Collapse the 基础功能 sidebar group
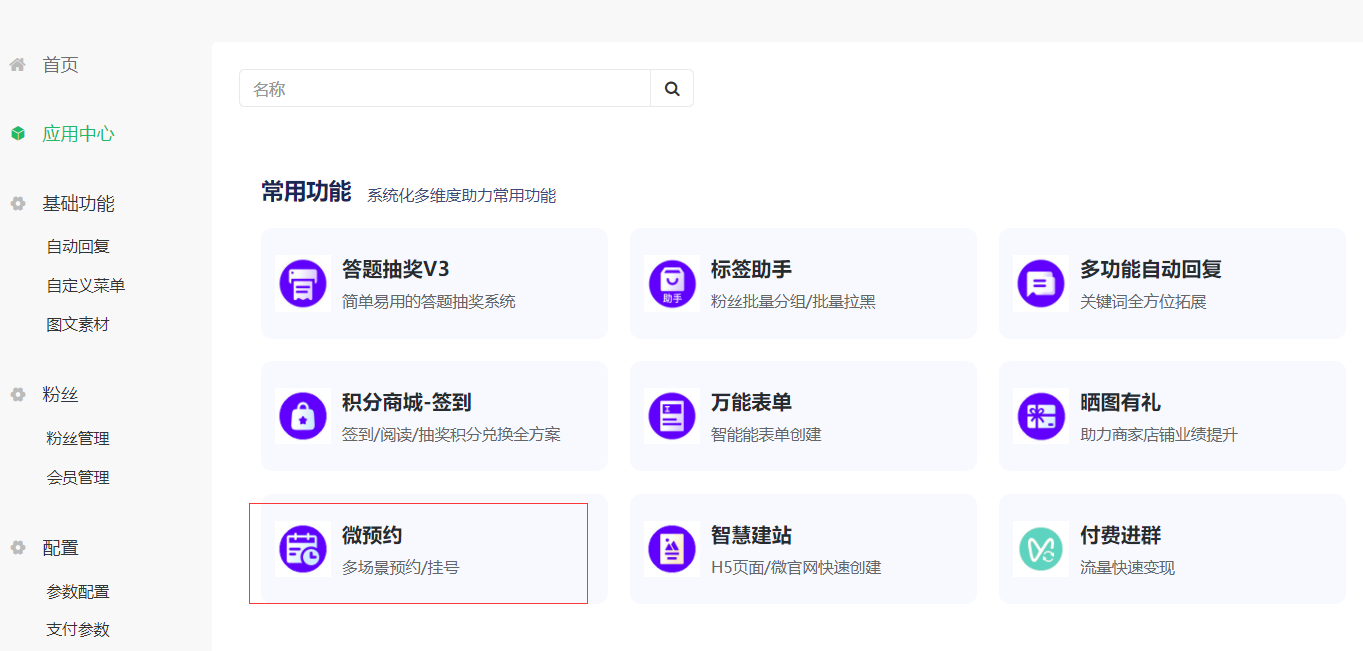 point(78,204)
